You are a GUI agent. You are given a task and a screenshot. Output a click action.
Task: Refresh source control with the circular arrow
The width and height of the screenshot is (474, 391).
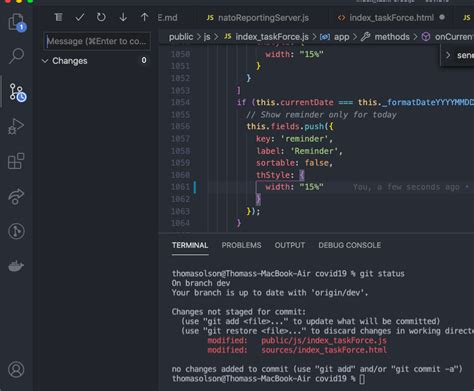(101, 17)
